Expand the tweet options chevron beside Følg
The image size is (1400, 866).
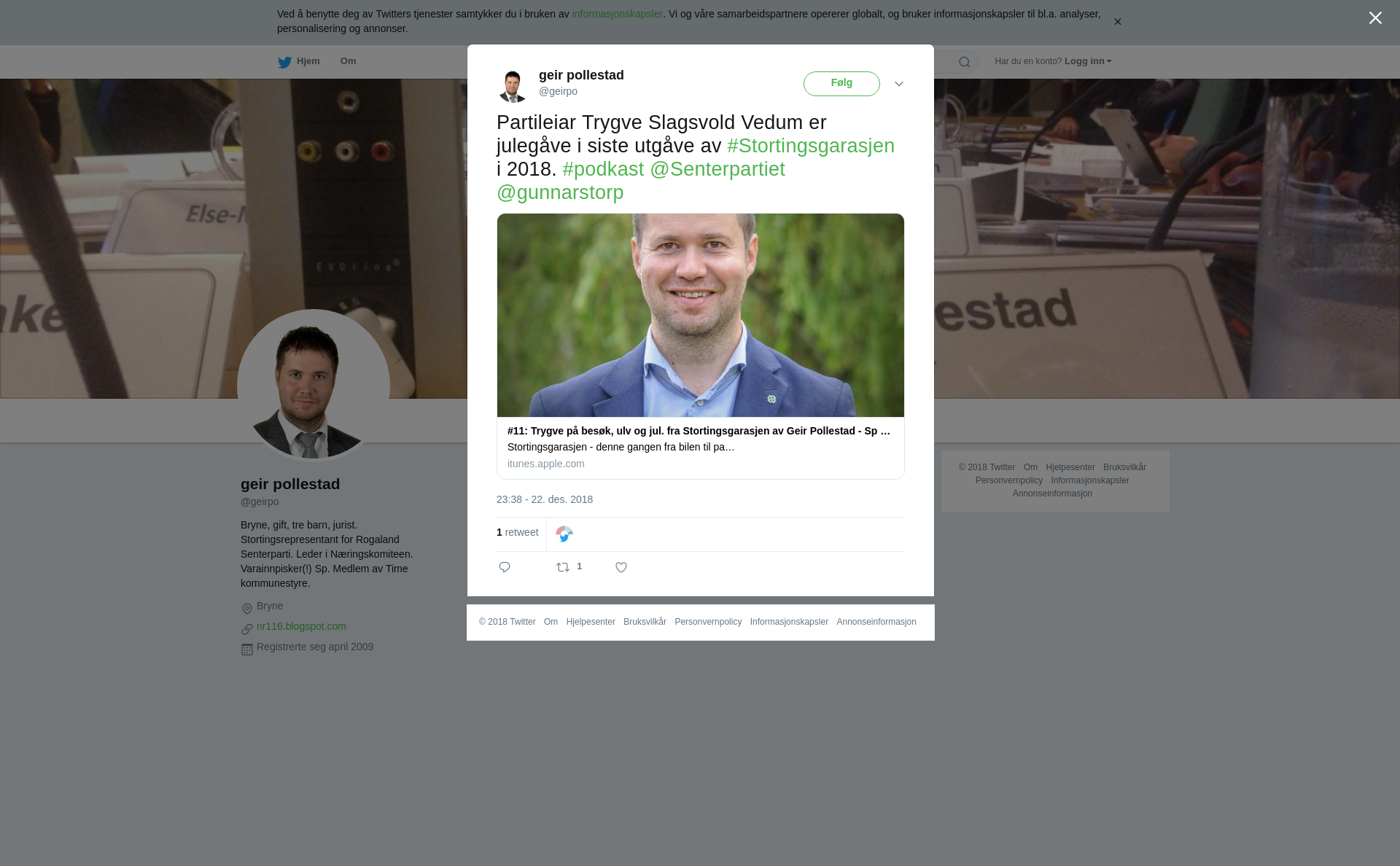(x=899, y=84)
